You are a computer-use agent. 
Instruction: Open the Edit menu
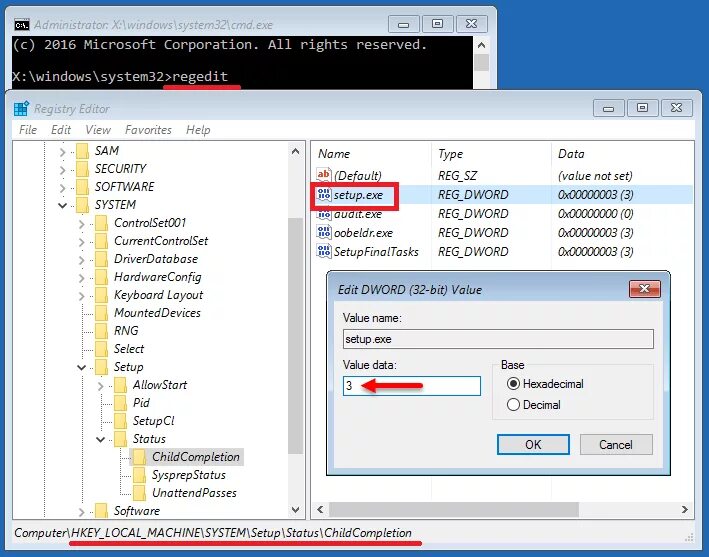[x=61, y=130]
